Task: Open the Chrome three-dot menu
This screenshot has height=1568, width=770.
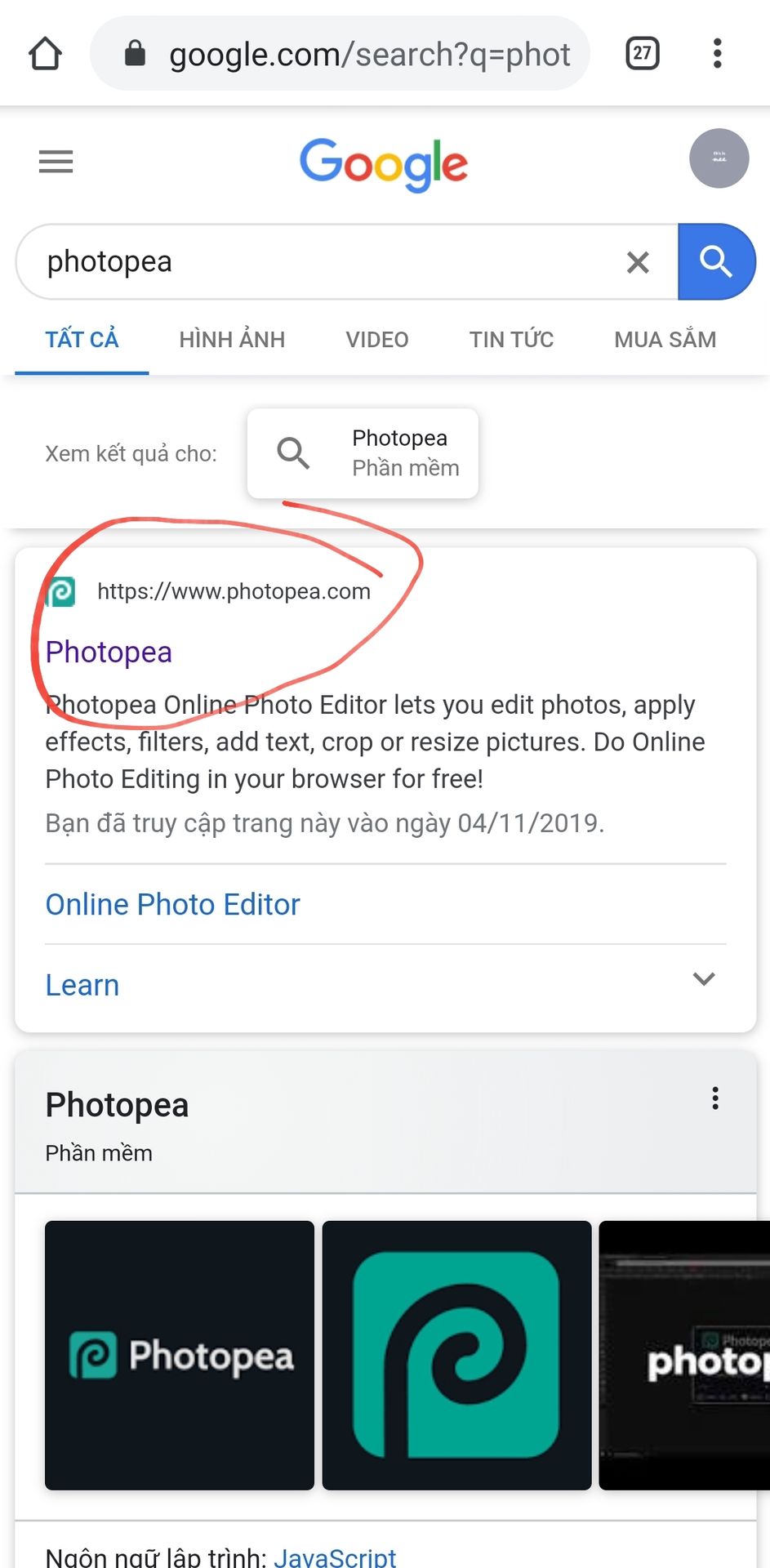Action: [x=718, y=54]
